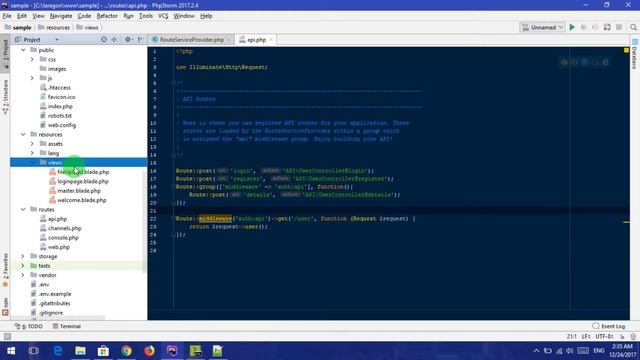Screen dimensions: 640x360
Task: Click the sample breadcrumb in the navigation bar
Action: pyautogui.click(x=18, y=27)
